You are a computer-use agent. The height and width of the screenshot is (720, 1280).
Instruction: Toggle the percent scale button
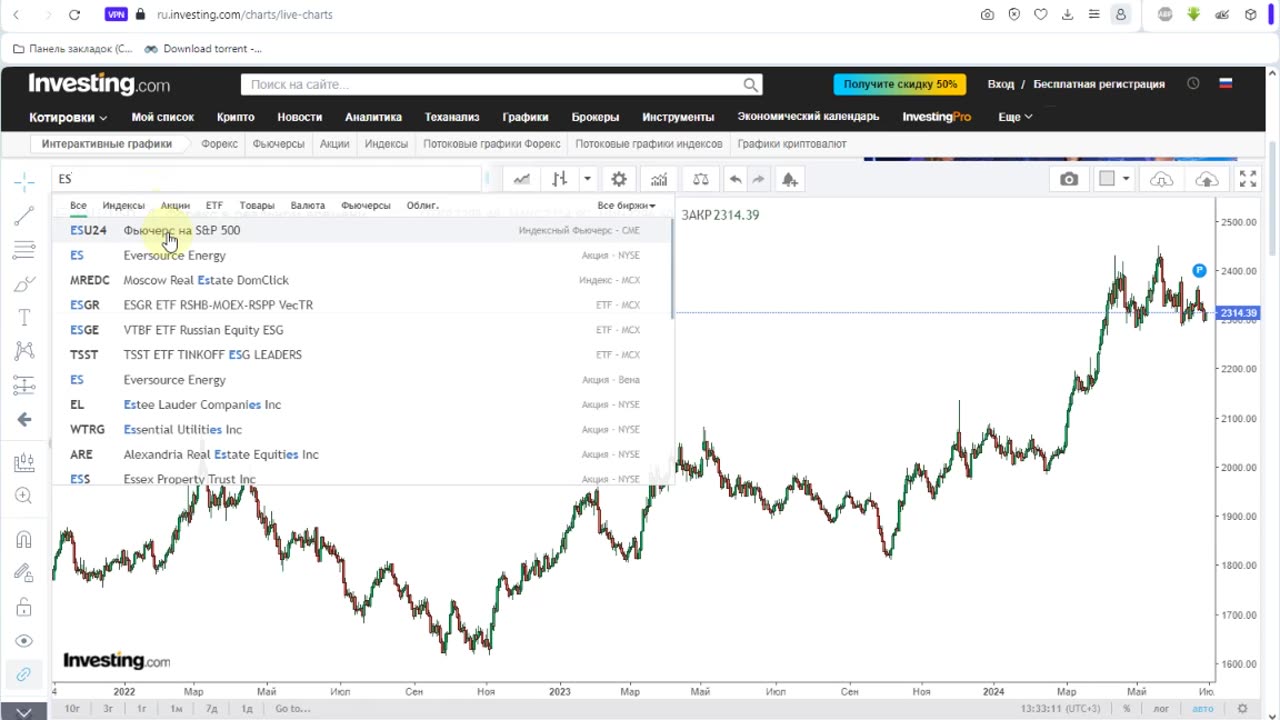1127,709
